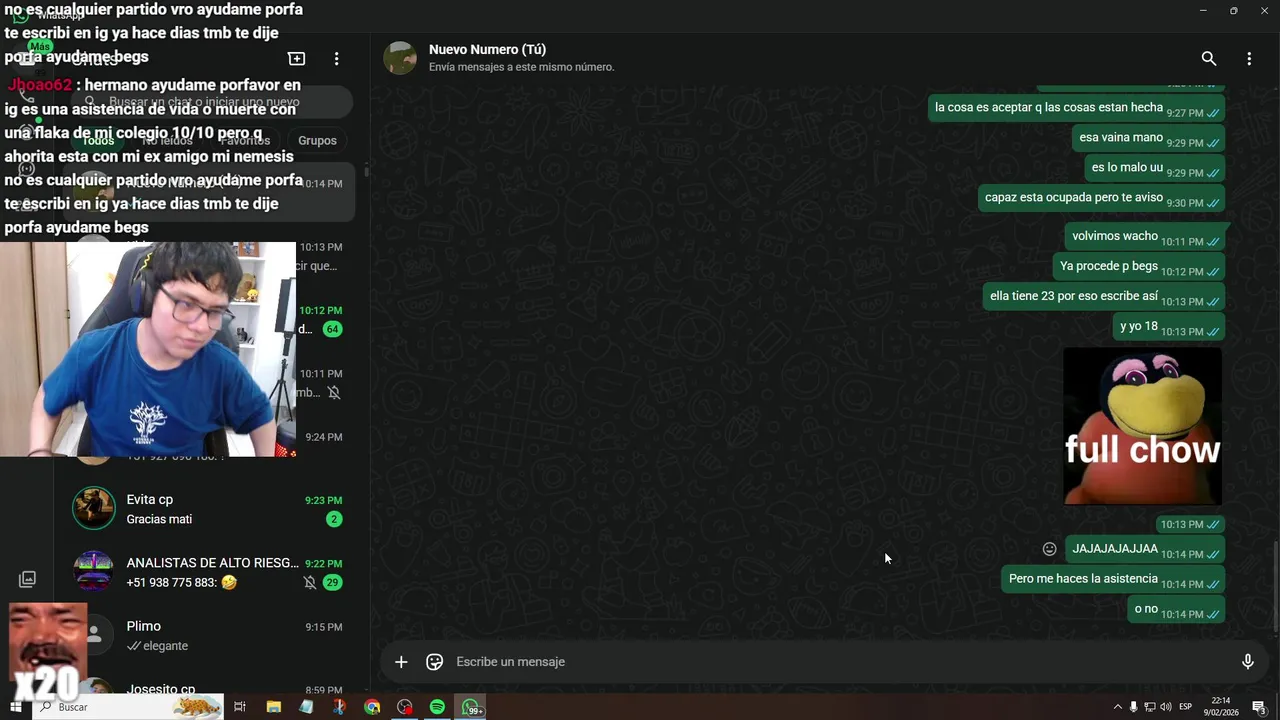Viewport: 1280px width, 720px height.
Task: Open the Nuevo Numero profile picture in the header
Action: (400, 58)
